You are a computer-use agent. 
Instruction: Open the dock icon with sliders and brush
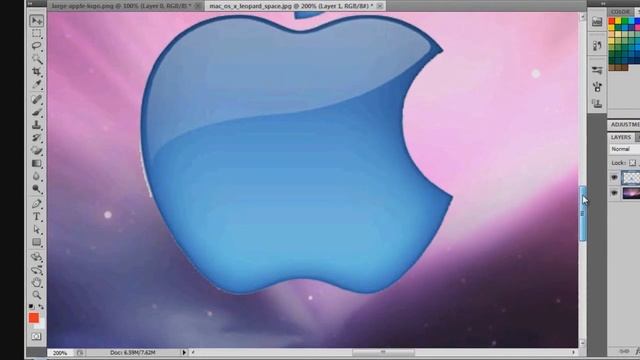(x=597, y=70)
